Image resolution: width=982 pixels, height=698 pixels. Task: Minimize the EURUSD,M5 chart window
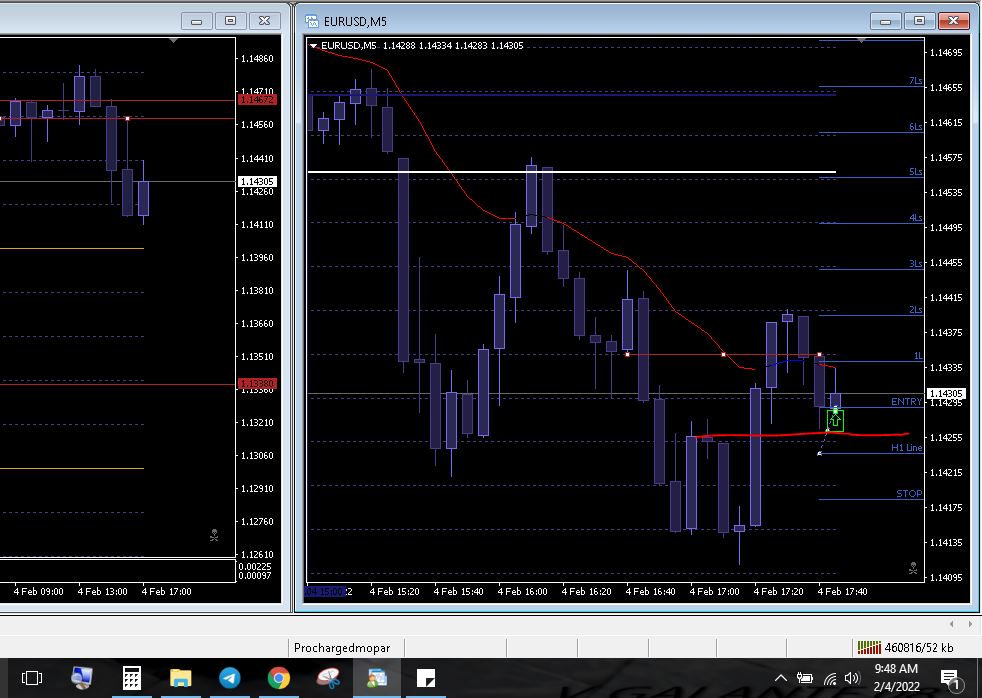(886, 21)
